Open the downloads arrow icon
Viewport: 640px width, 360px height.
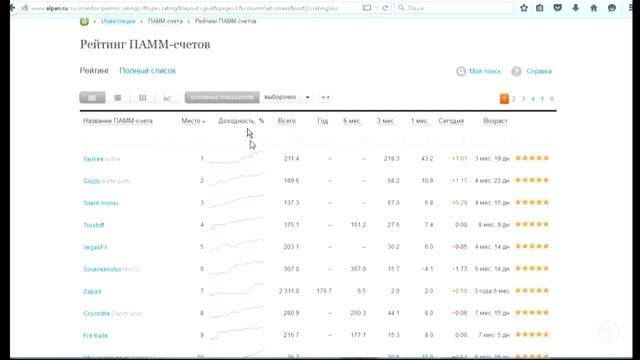[x=576, y=8]
